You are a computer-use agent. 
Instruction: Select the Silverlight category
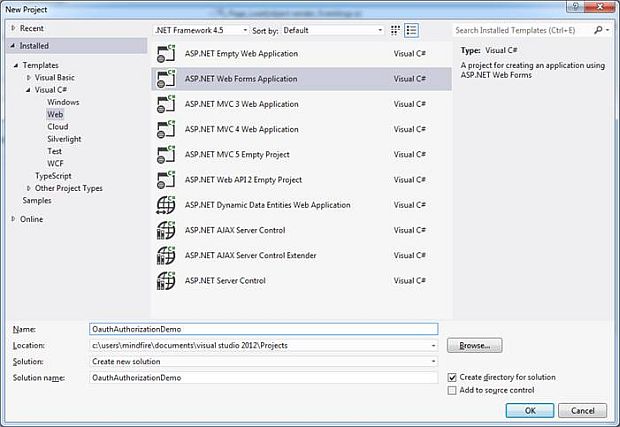tap(64, 139)
